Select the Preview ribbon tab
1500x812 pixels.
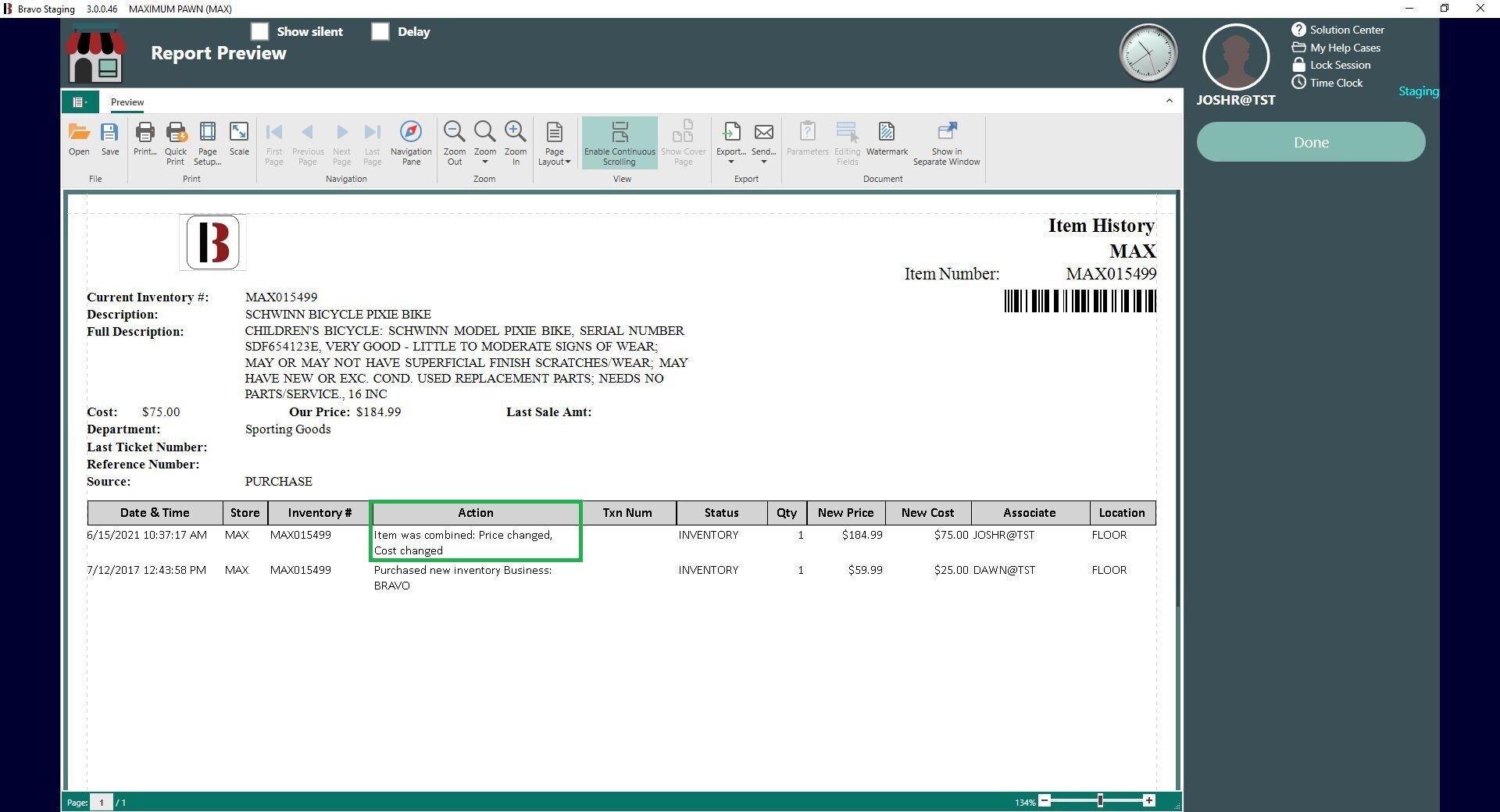[x=127, y=102]
